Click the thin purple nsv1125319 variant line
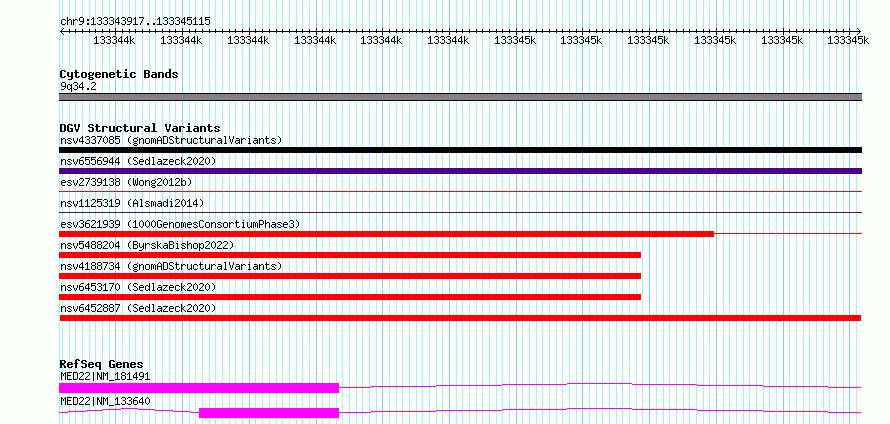The width and height of the screenshot is (890, 424). [x=460, y=213]
